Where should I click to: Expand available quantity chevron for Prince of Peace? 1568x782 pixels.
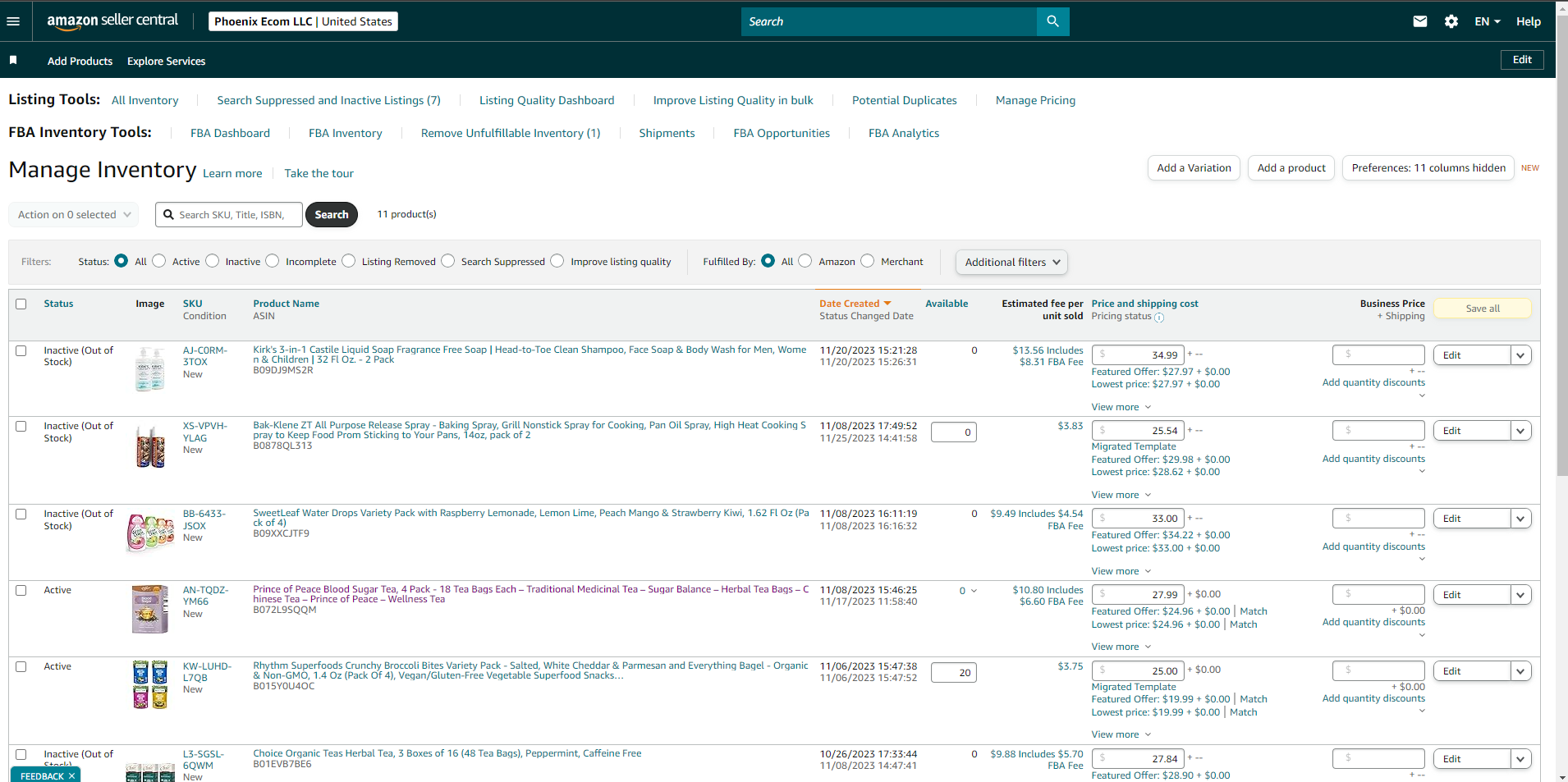click(974, 591)
